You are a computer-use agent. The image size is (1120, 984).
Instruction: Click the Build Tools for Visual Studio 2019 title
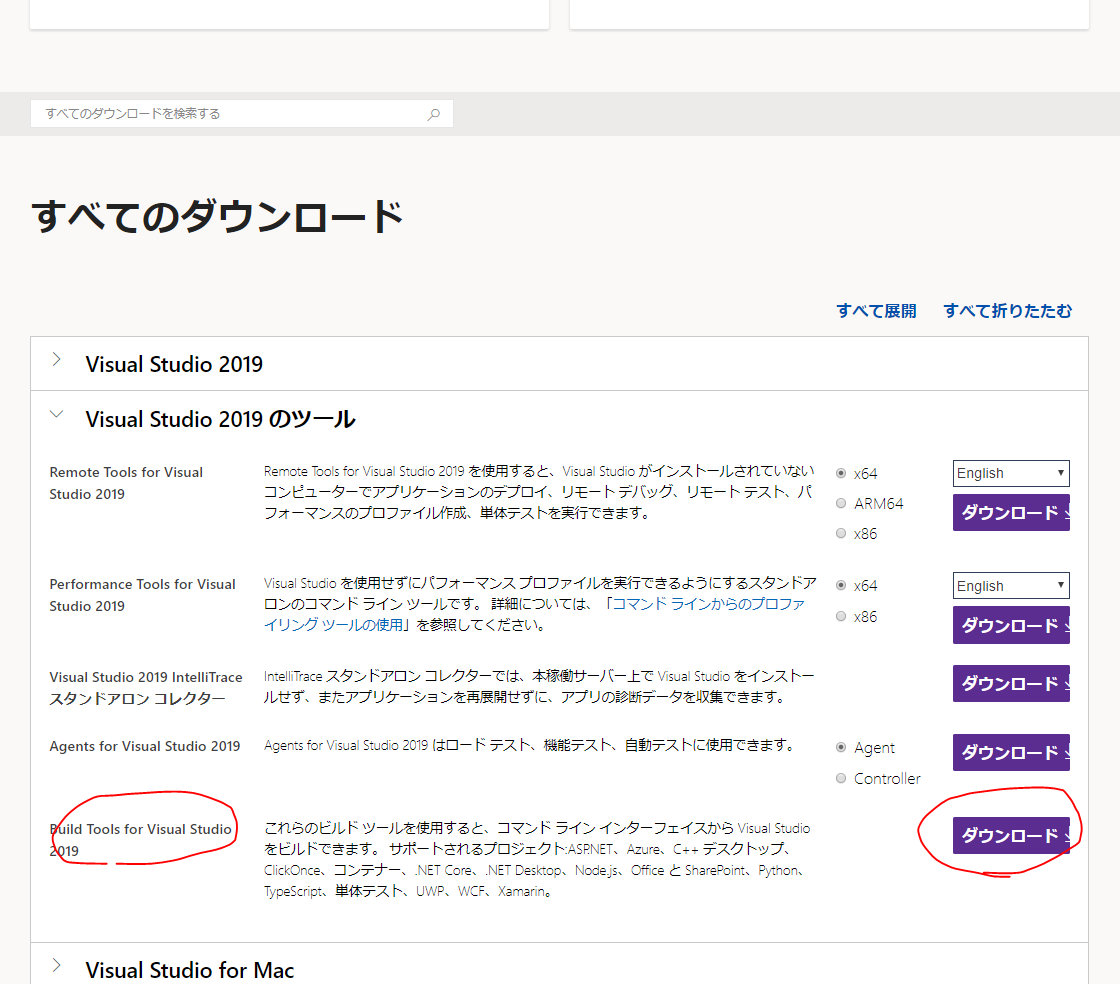pos(141,840)
